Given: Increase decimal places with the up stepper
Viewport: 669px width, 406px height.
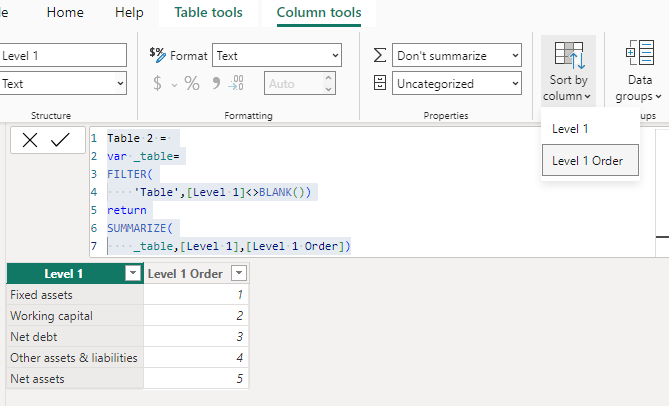Looking at the screenshot, I should (328, 78).
